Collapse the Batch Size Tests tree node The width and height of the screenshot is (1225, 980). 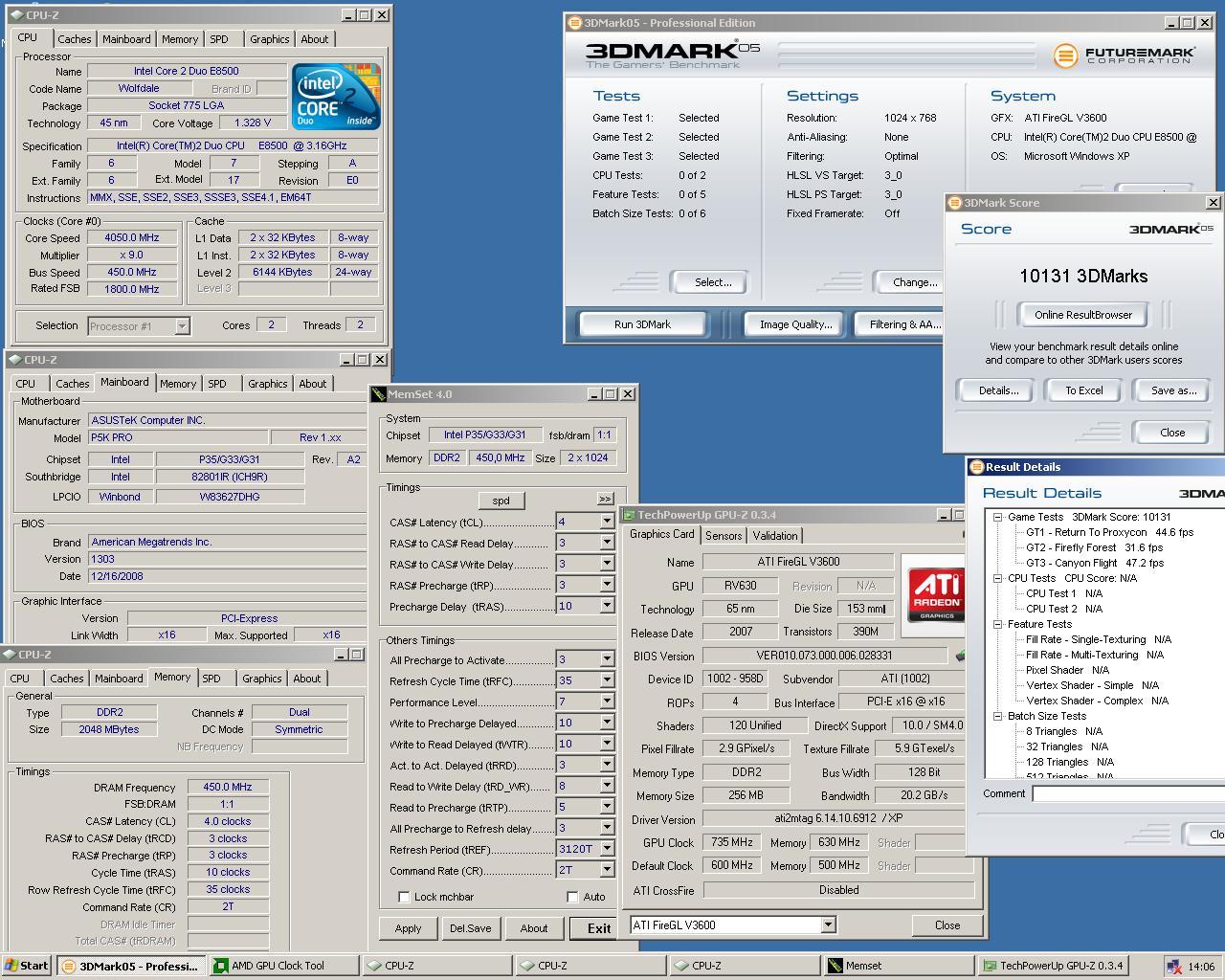997,716
